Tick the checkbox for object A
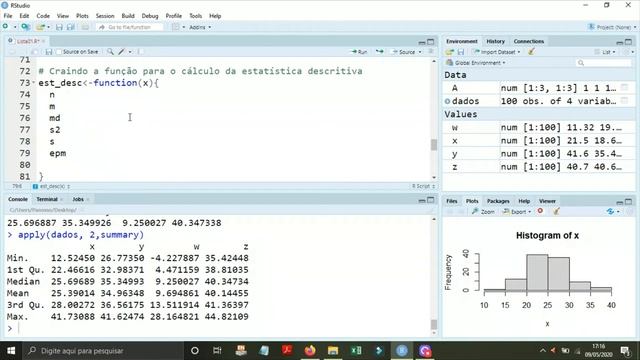 (x=624, y=88)
